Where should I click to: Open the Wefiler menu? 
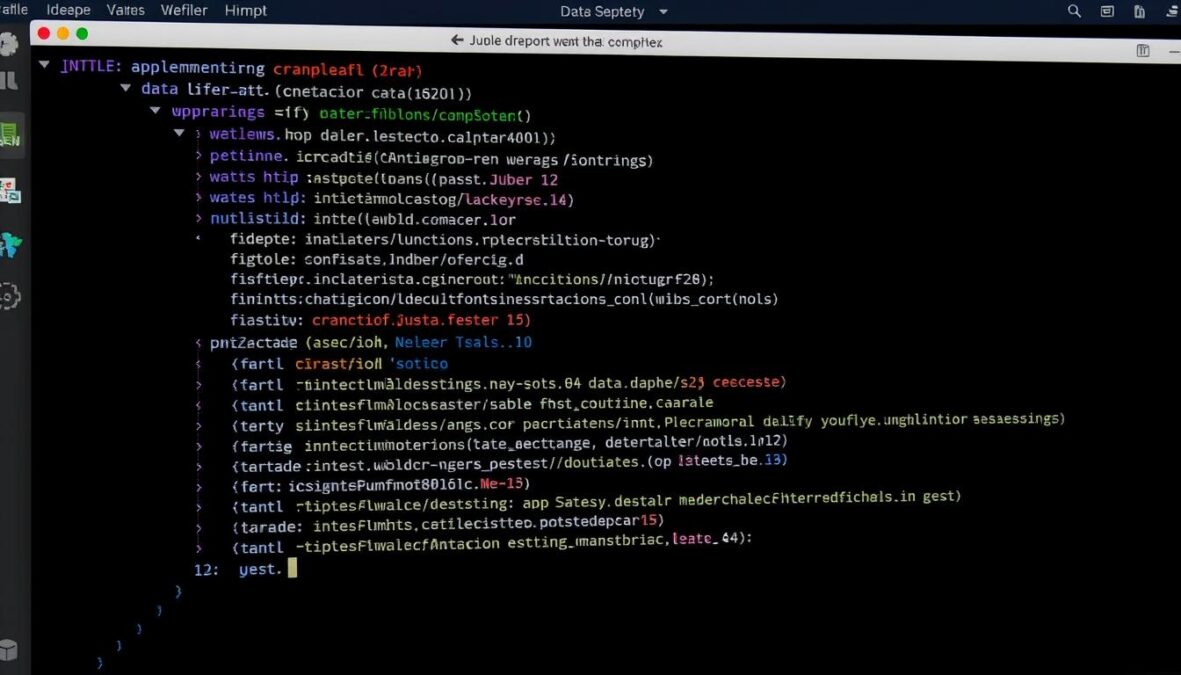(184, 11)
